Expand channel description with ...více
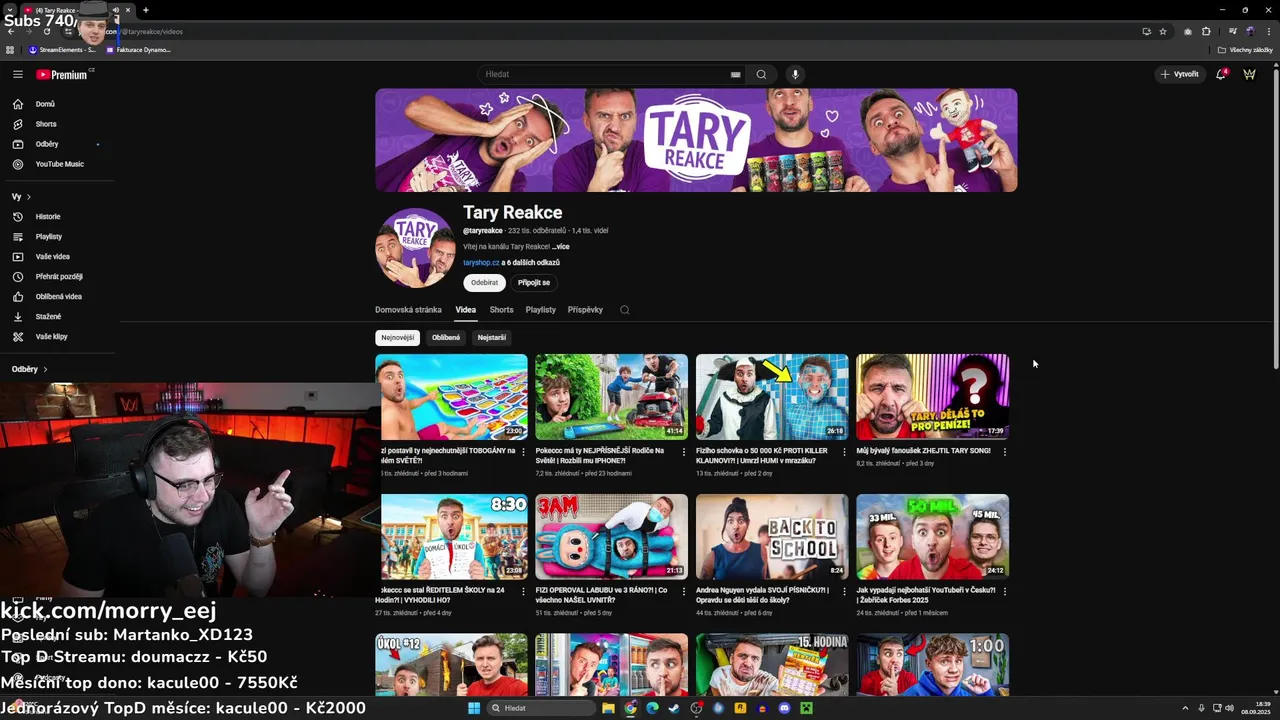The image size is (1280, 720). pos(560,246)
